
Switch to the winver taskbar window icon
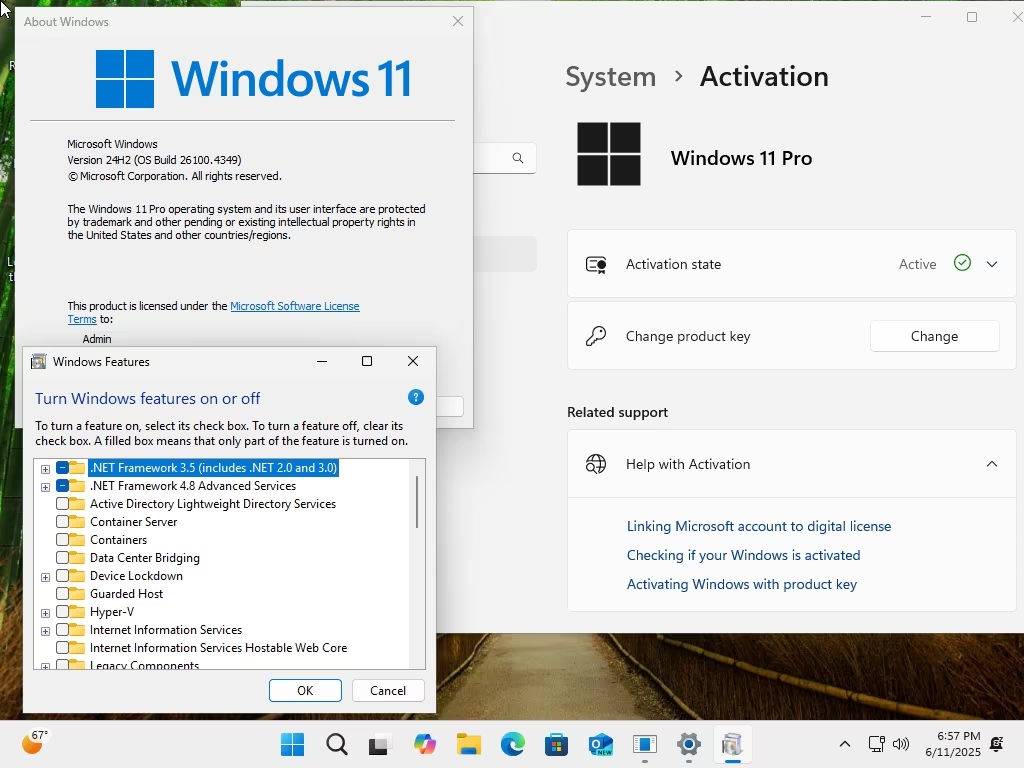[x=645, y=744]
